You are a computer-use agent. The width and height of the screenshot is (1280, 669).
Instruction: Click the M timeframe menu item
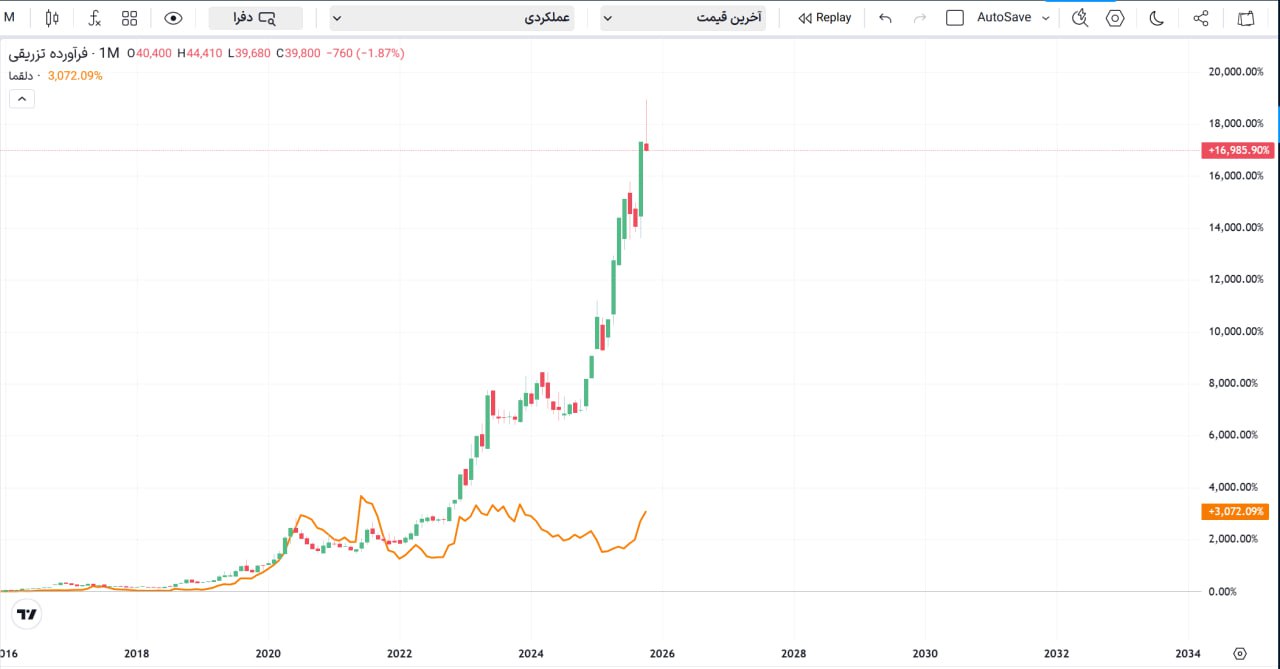10,17
